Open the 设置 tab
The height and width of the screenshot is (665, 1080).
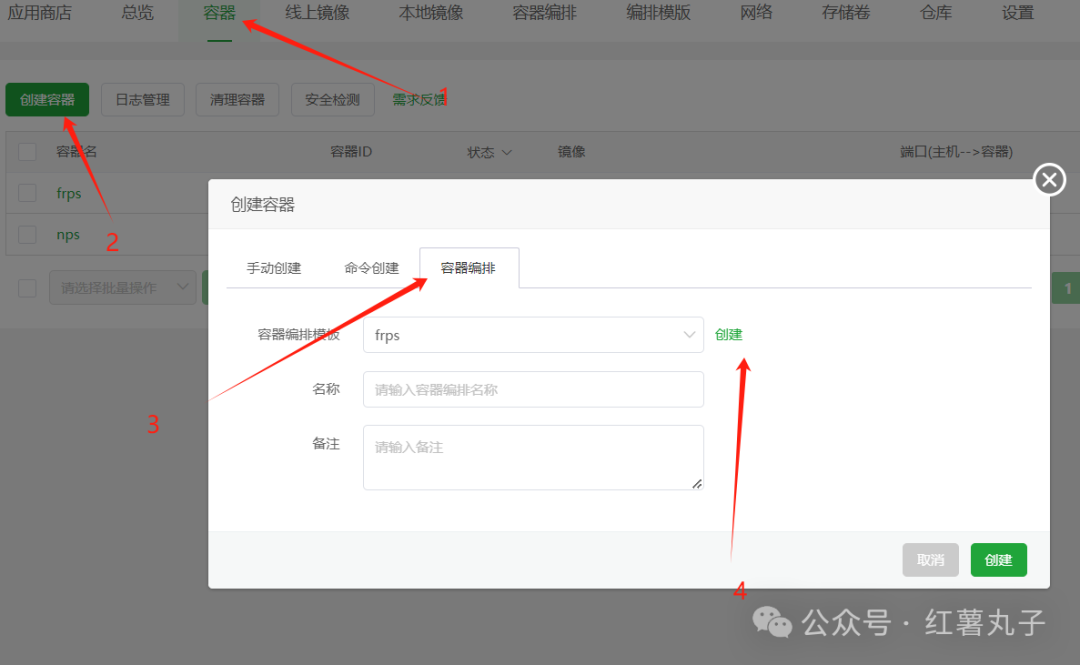point(1017,13)
